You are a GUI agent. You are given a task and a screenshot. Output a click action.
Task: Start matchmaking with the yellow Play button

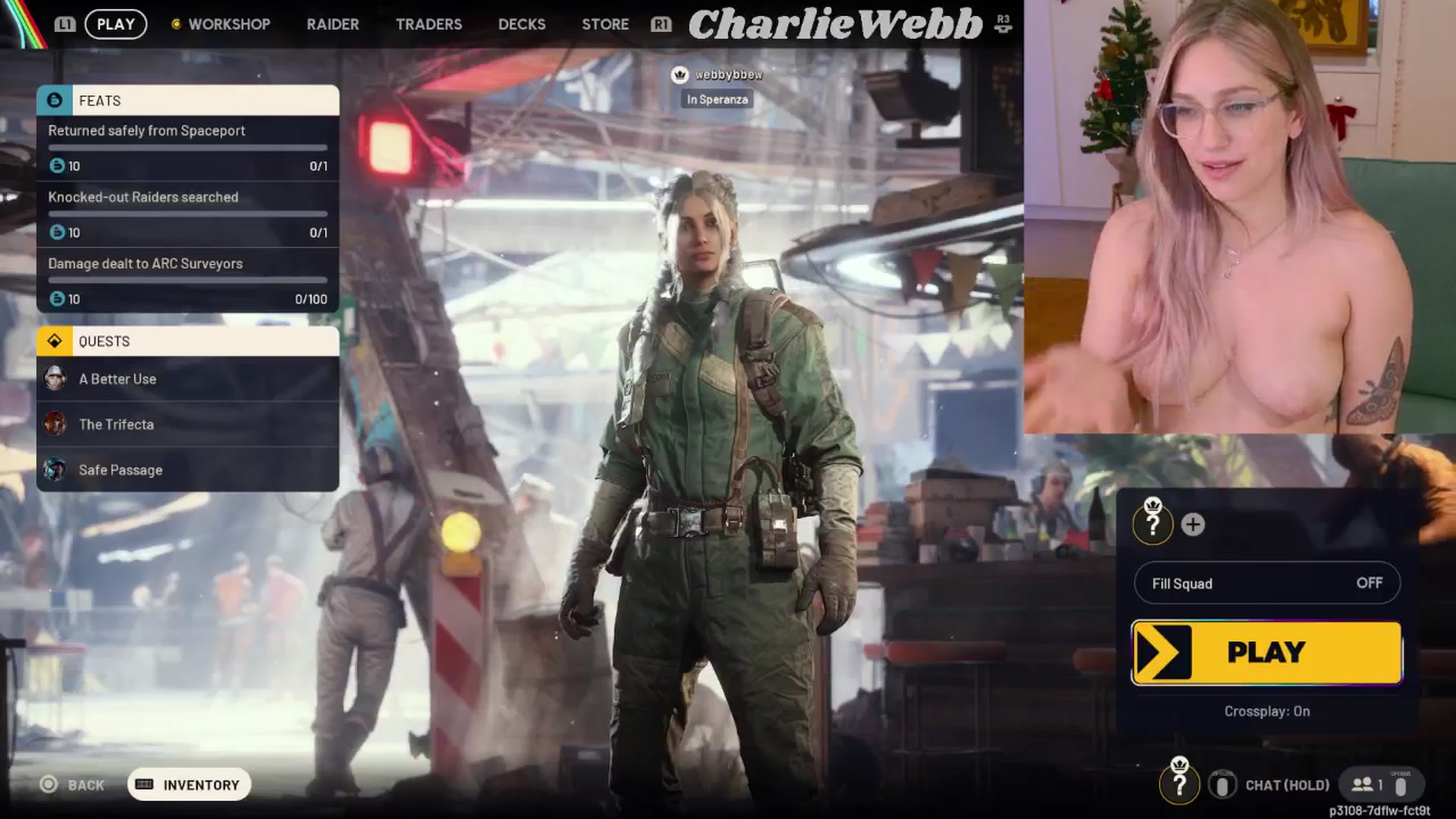tap(1267, 652)
